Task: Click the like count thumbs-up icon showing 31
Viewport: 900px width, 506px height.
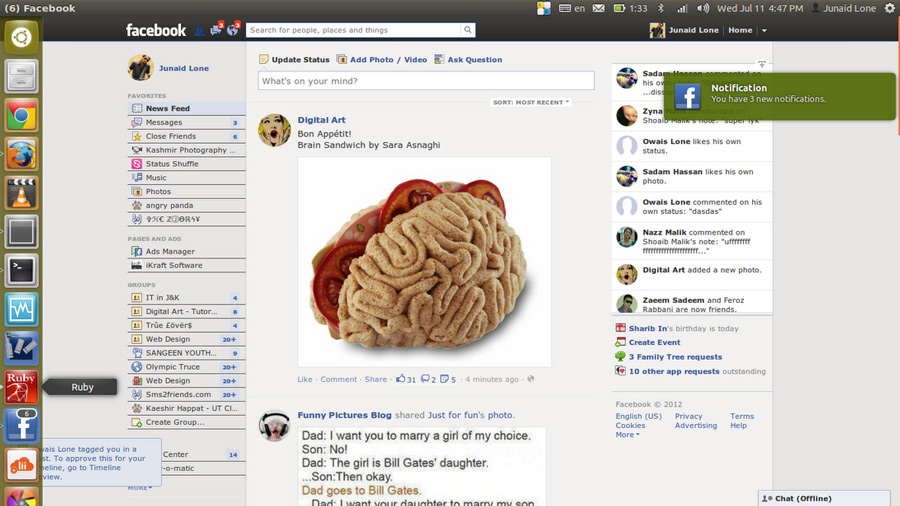Action: click(x=401, y=379)
